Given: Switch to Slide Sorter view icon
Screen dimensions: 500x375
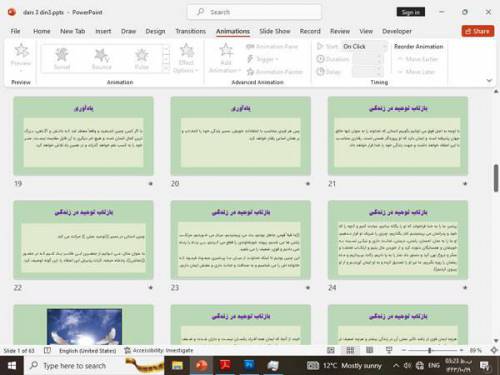Looking at the screenshot, I should 350,350.
